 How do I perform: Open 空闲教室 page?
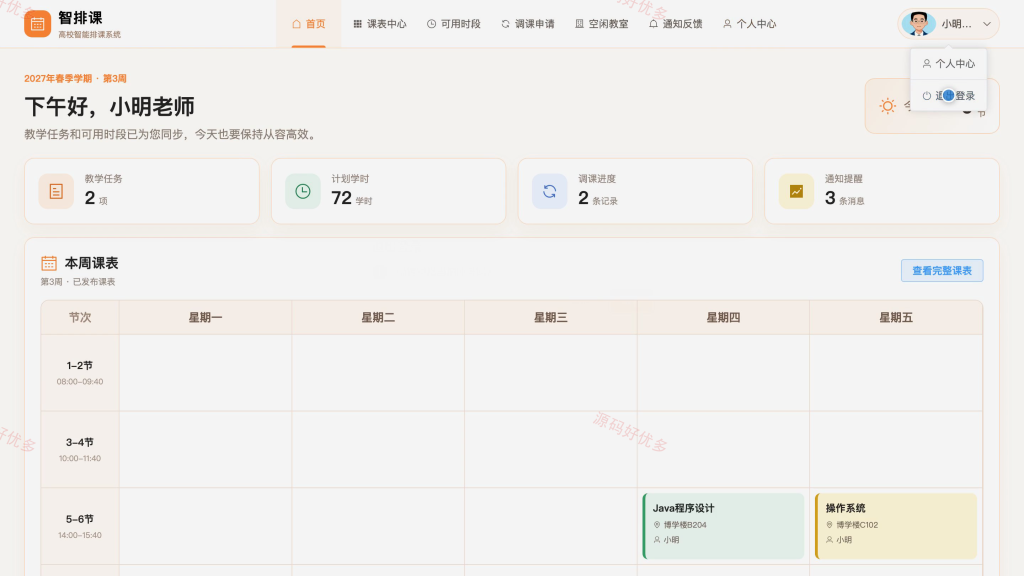[601, 24]
